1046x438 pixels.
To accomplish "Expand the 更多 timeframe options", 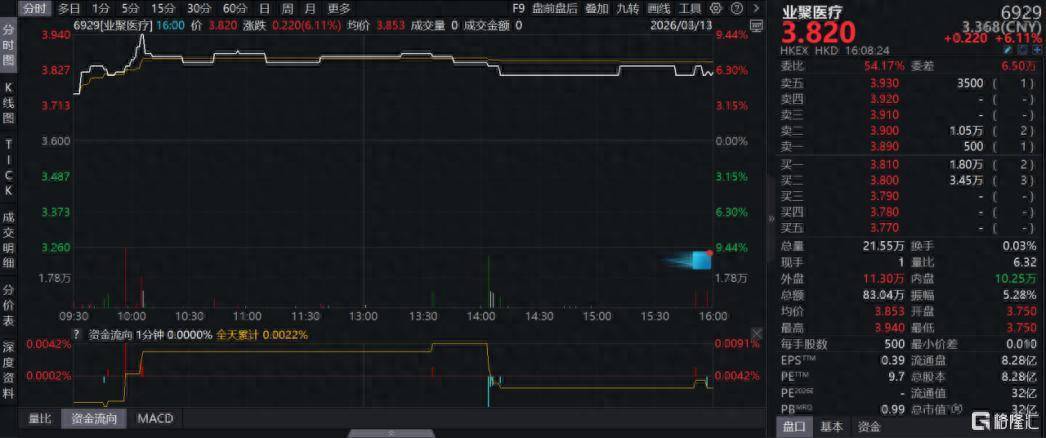I will pyautogui.click(x=339, y=7).
